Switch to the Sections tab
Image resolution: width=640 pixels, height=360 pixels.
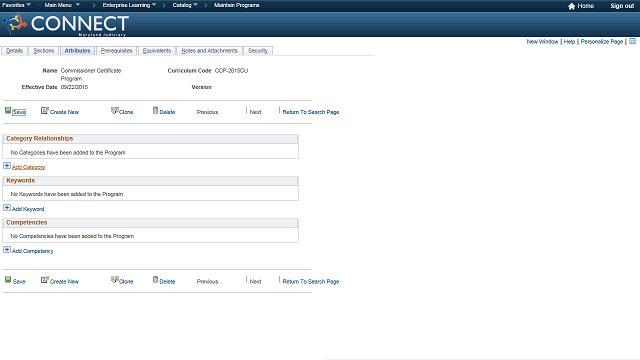pos(43,51)
